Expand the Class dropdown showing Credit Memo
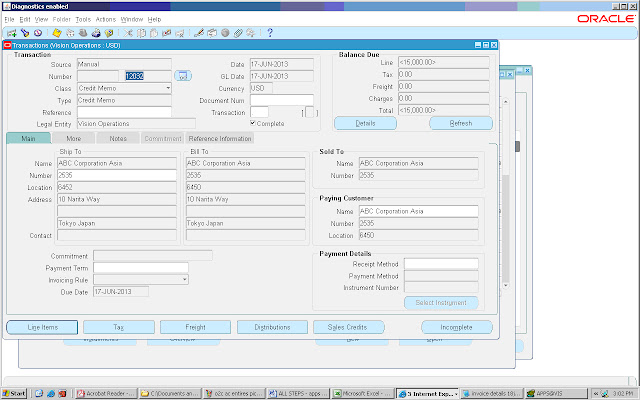The image size is (640, 400). (168, 88)
